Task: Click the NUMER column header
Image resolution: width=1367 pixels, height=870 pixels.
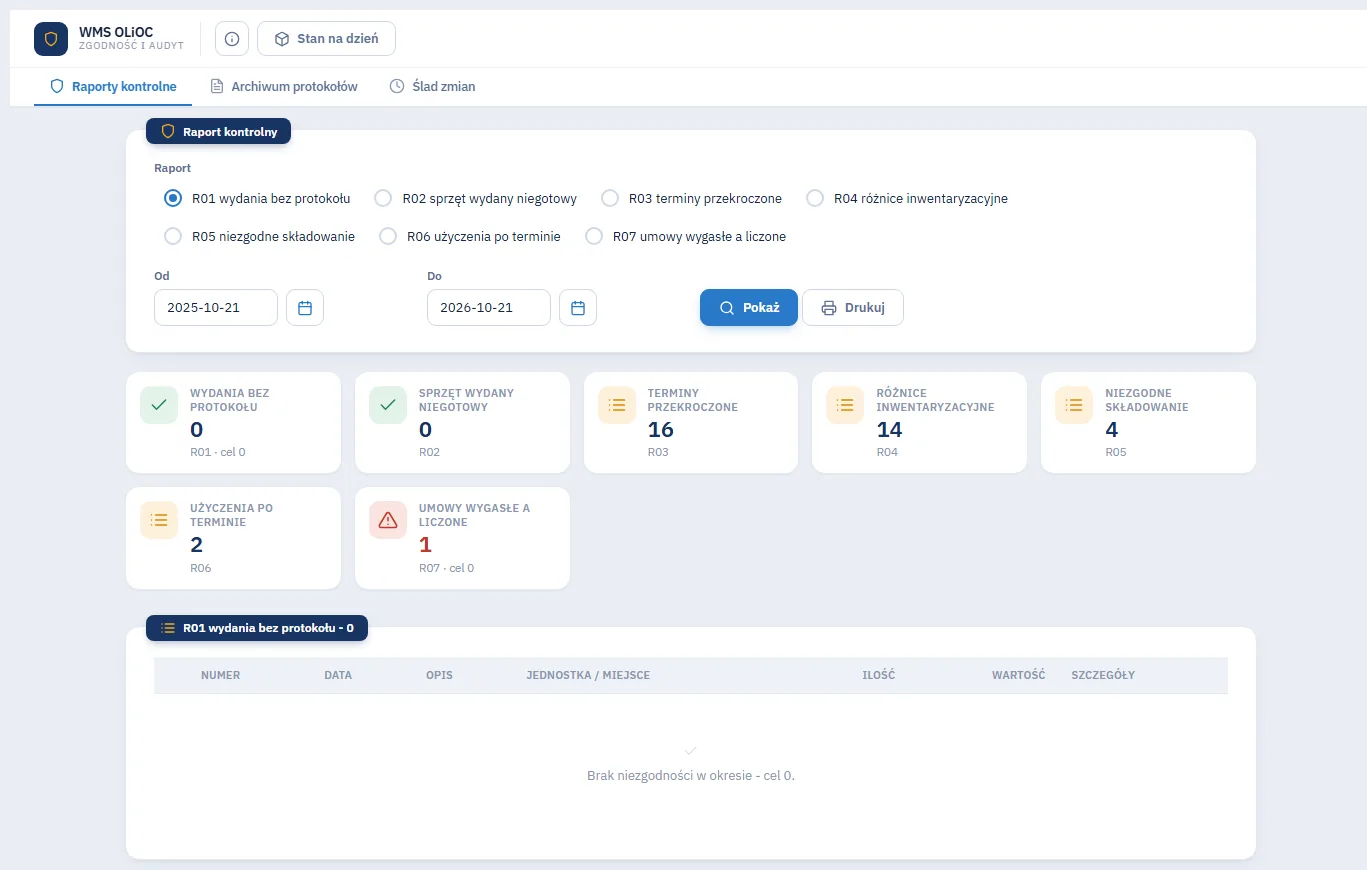Action: (220, 675)
